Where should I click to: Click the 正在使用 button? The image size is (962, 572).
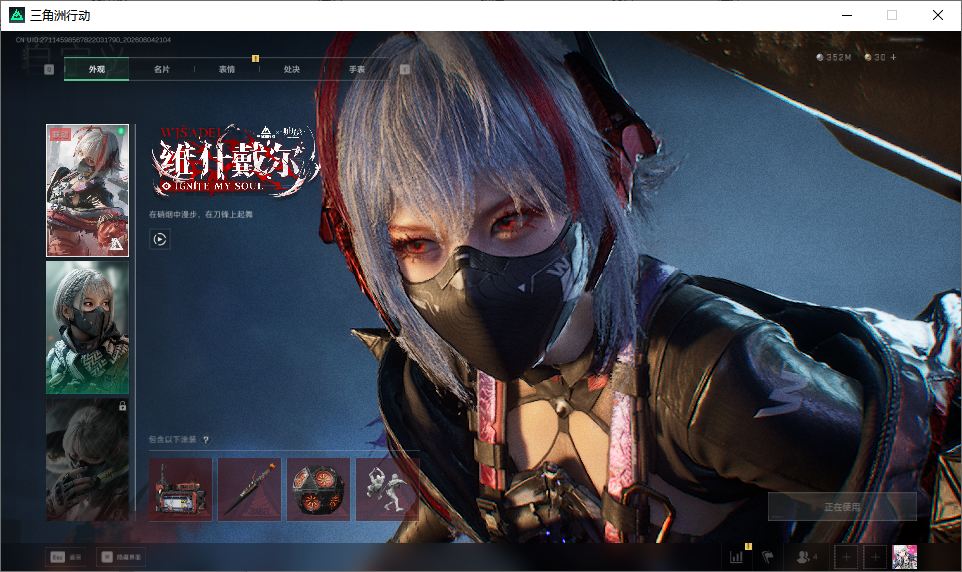(x=842, y=507)
